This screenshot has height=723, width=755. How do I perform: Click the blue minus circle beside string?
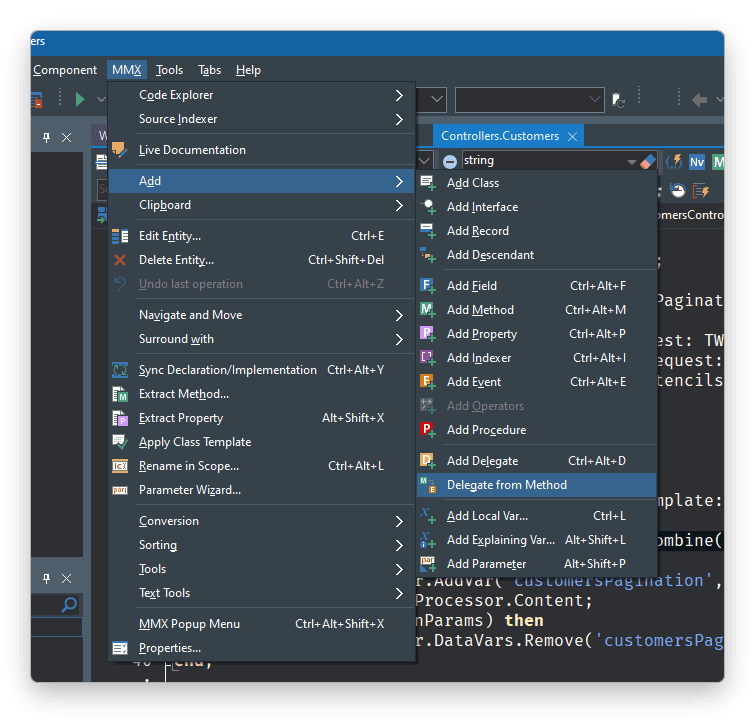tap(450, 162)
